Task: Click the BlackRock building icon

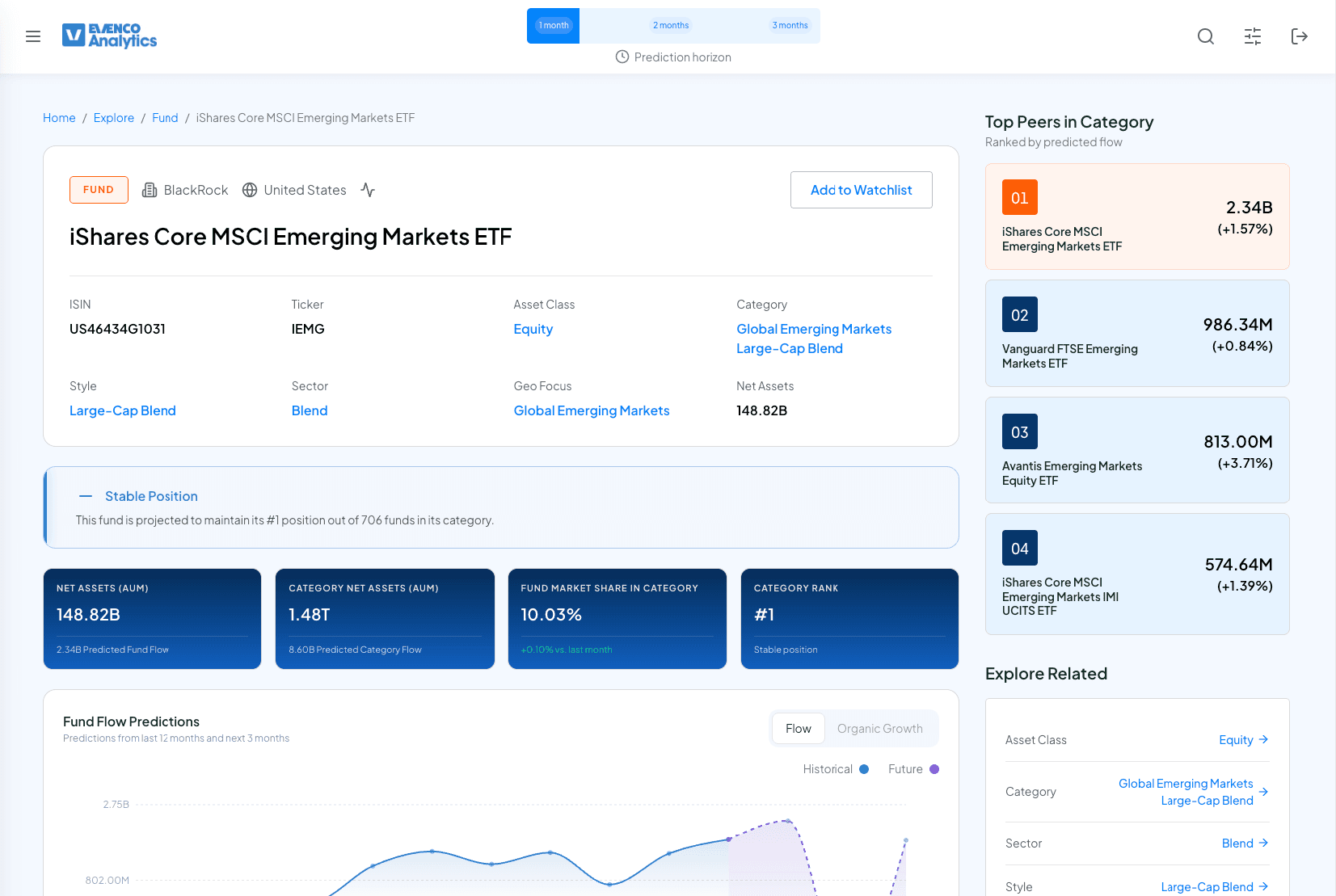Action: [x=150, y=190]
